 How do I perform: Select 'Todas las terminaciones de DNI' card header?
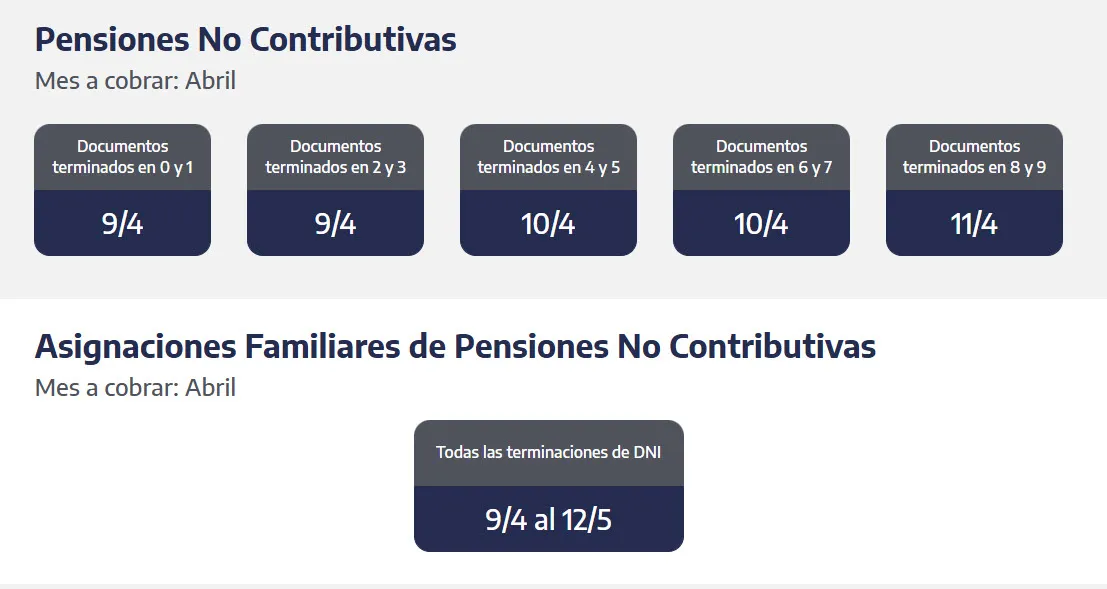pyautogui.click(x=548, y=453)
